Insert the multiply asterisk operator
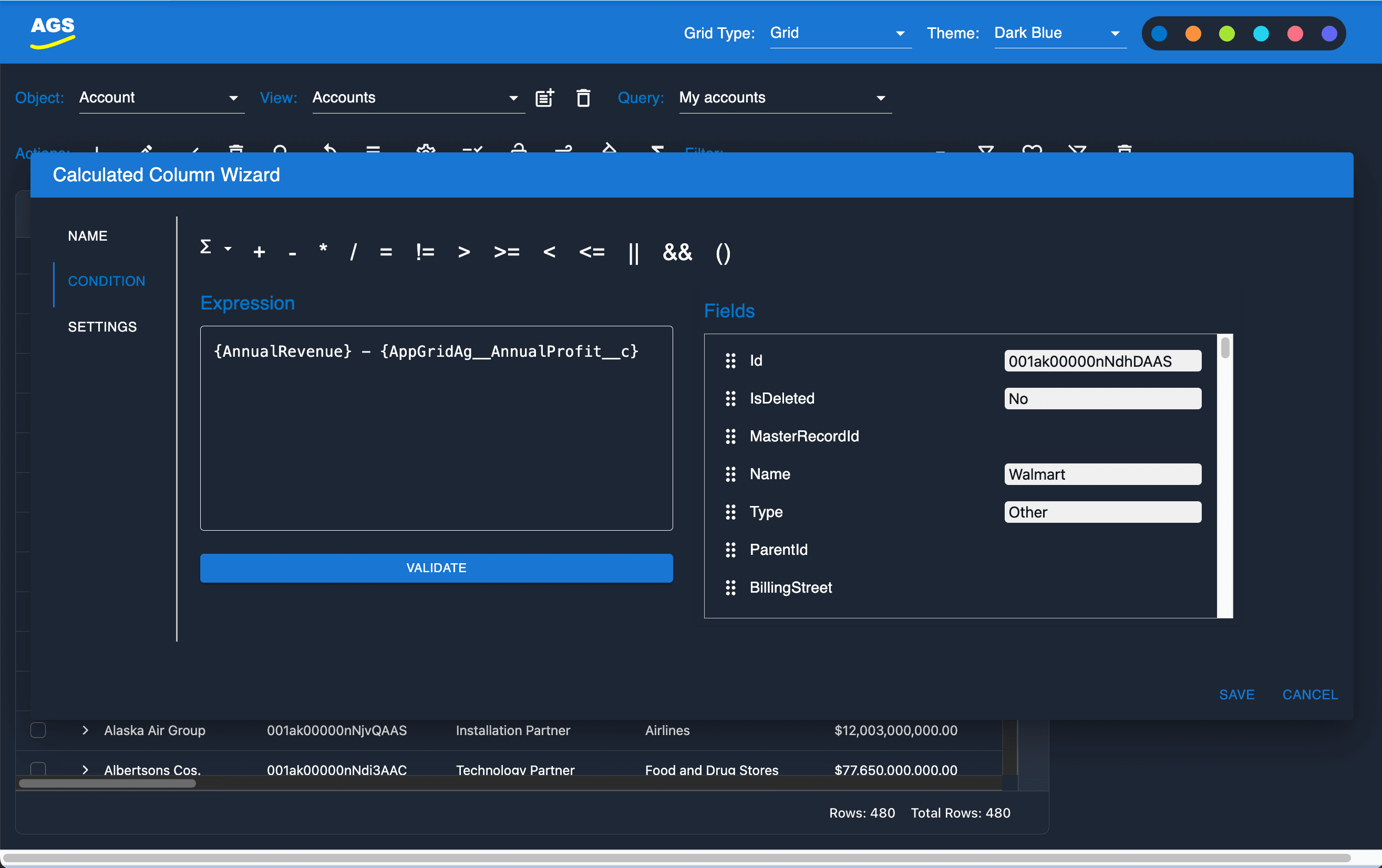 323,249
